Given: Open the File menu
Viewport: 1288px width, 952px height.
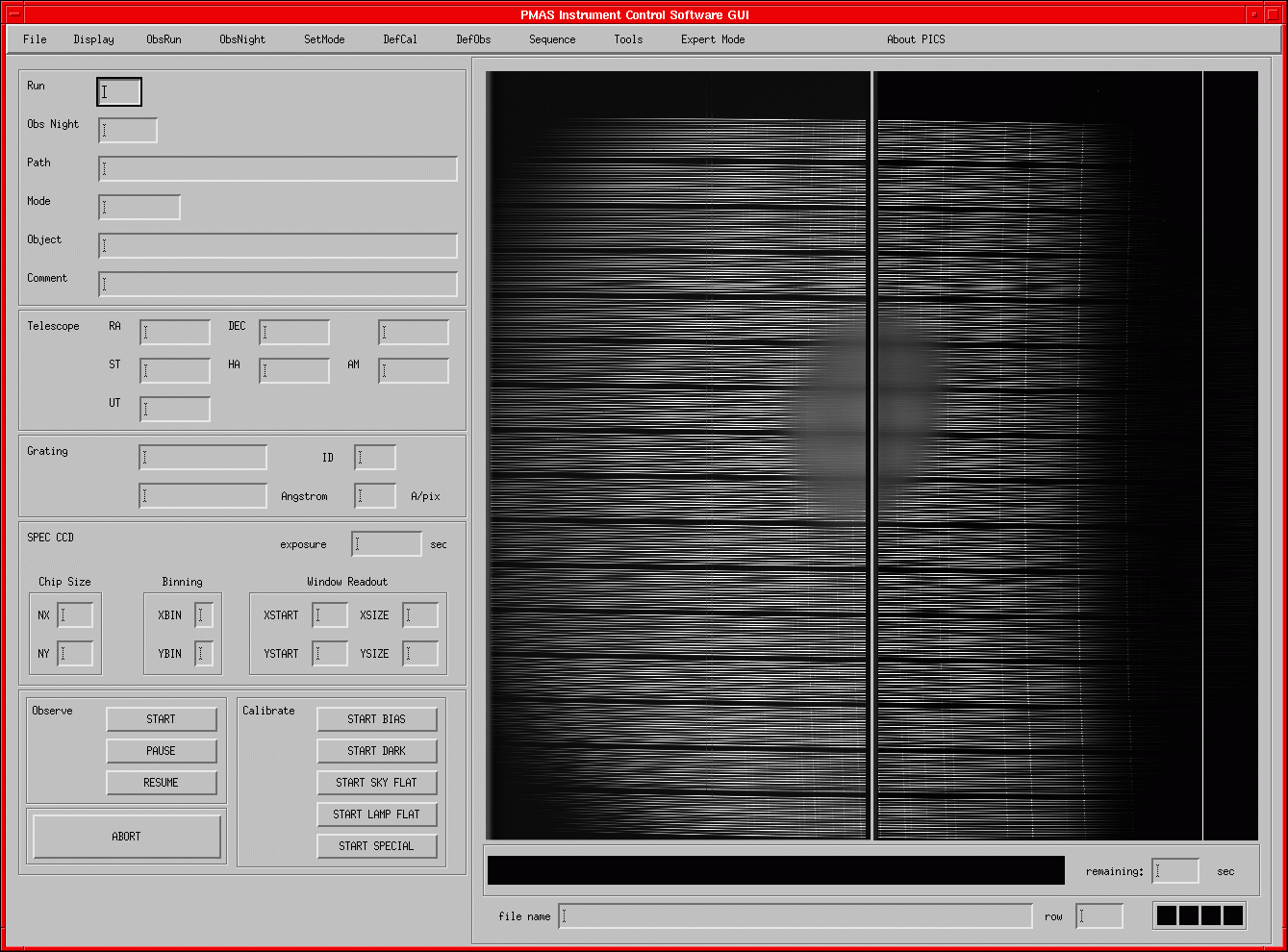Looking at the screenshot, I should pyautogui.click(x=35, y=39).
